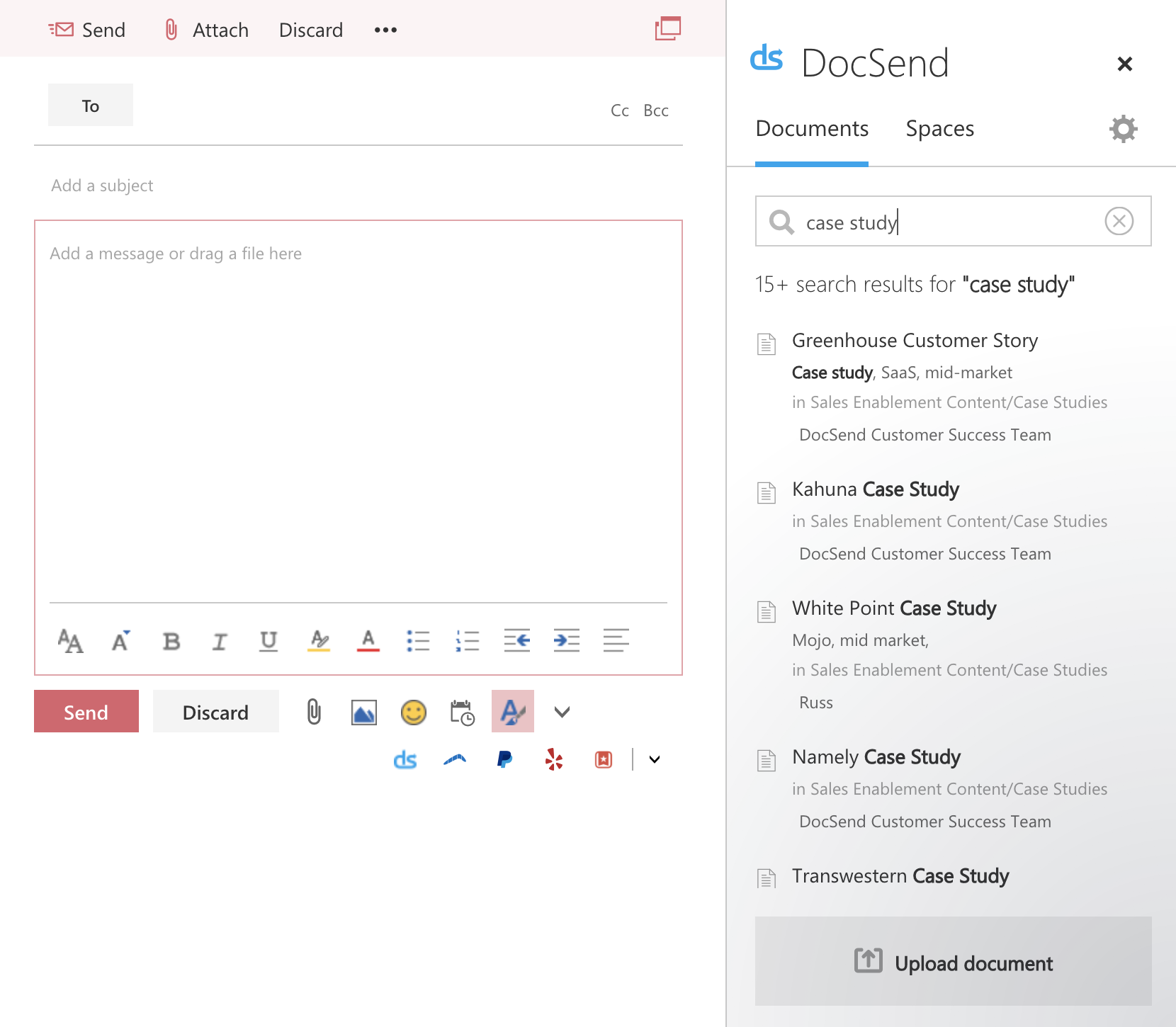Focus the Add a subject field
Image resolution: width=1176 pixels, height=1027 pixels.
click(x=358, y=186)
